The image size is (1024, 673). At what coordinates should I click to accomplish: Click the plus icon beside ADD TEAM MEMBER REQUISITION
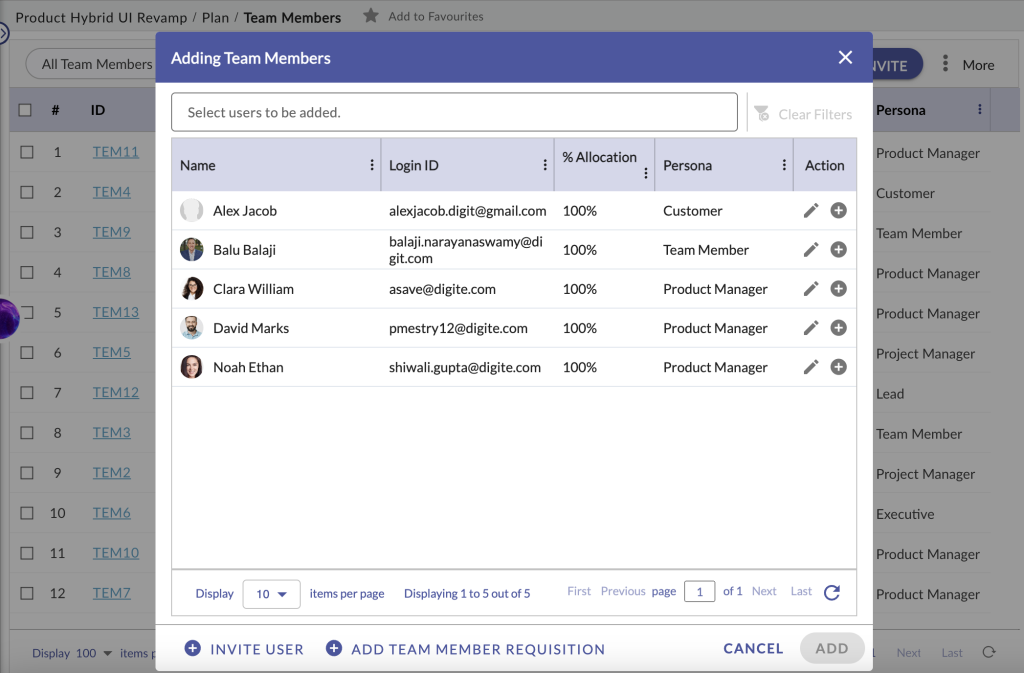point(334,648)
